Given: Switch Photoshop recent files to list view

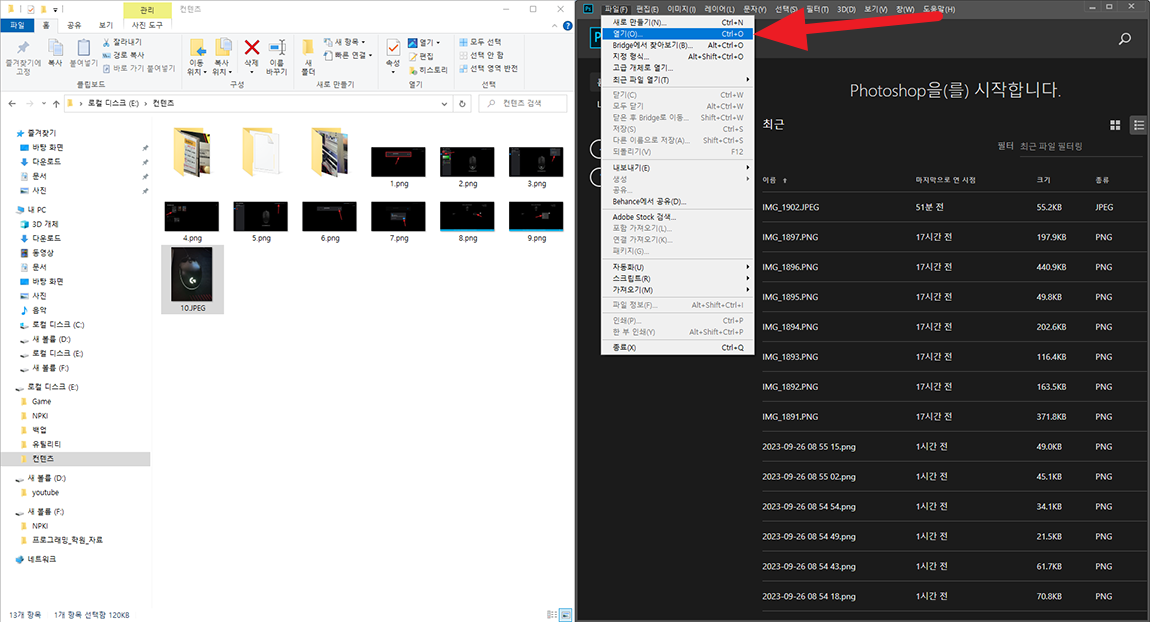Looking at the screenshot, I should point(1139,125).
